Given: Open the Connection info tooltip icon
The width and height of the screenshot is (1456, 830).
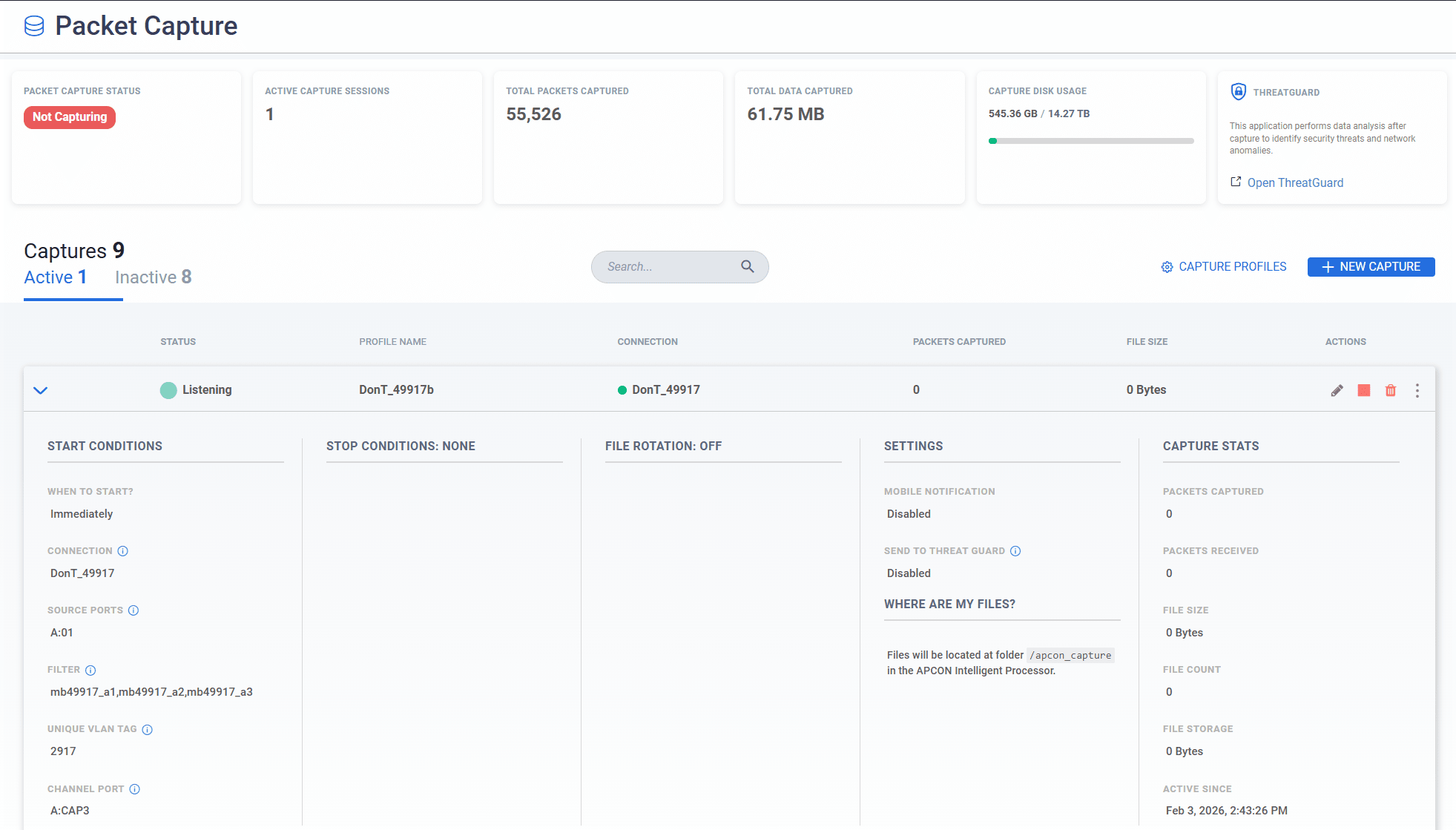Looking at the screenshot, I should 122,550.
